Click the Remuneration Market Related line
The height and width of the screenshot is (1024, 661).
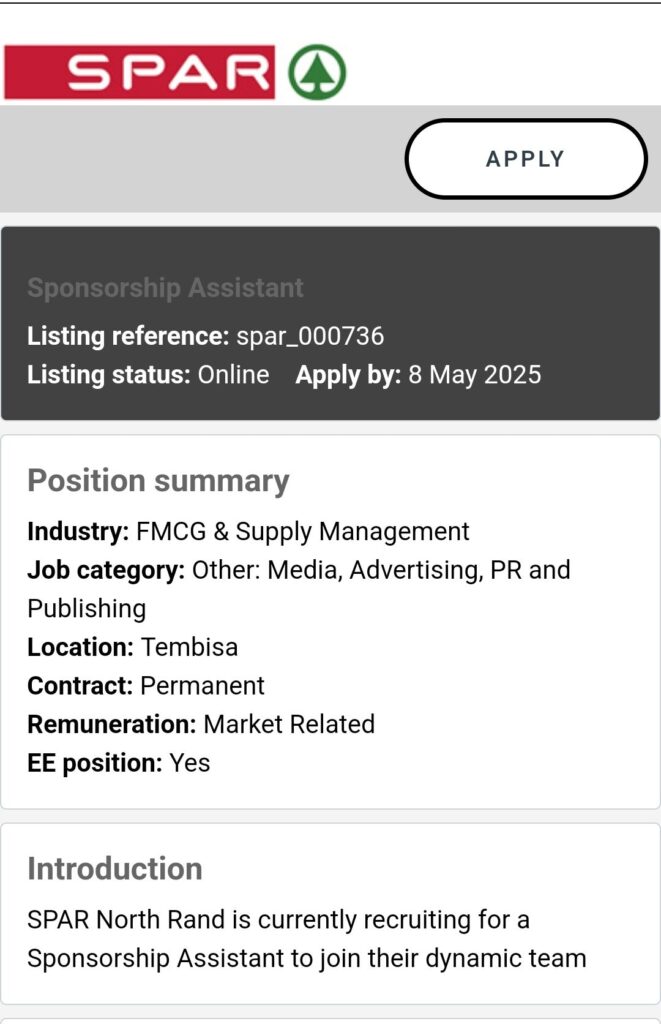pos(201,724)
